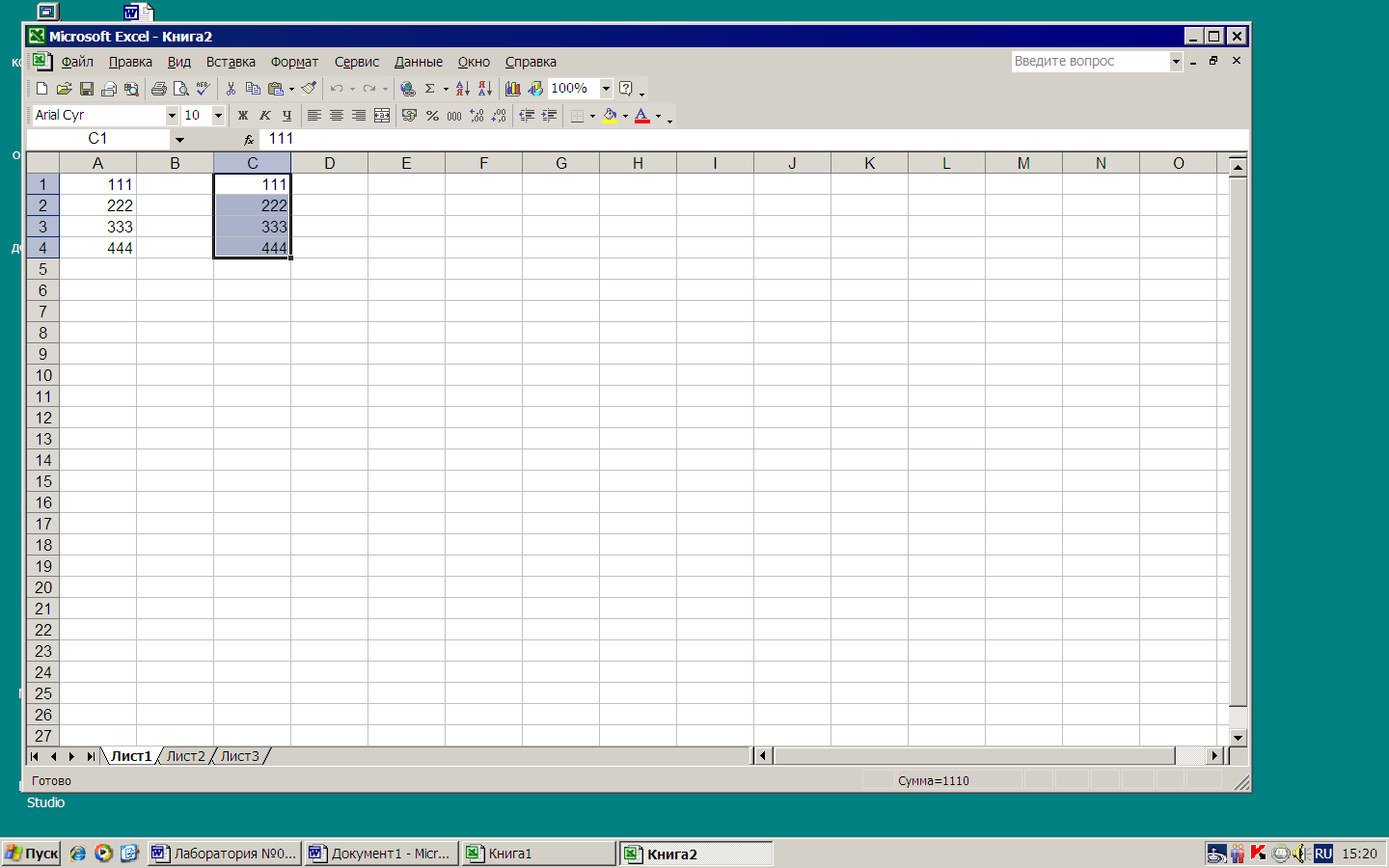1389x868 pixels.
Task: Increase decimal places icon
Action: [477, 116]
